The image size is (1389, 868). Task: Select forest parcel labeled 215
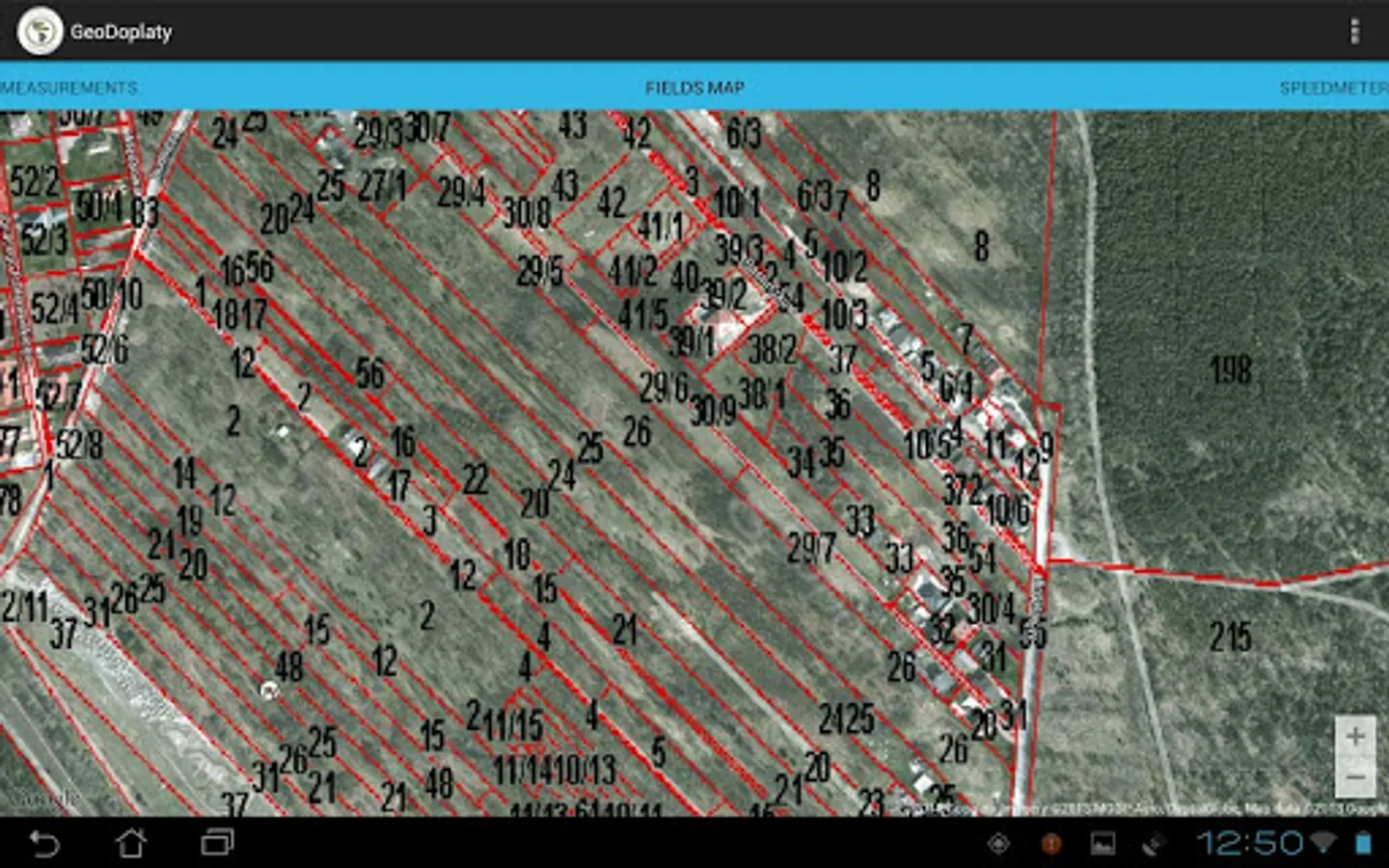(1231, 637)
